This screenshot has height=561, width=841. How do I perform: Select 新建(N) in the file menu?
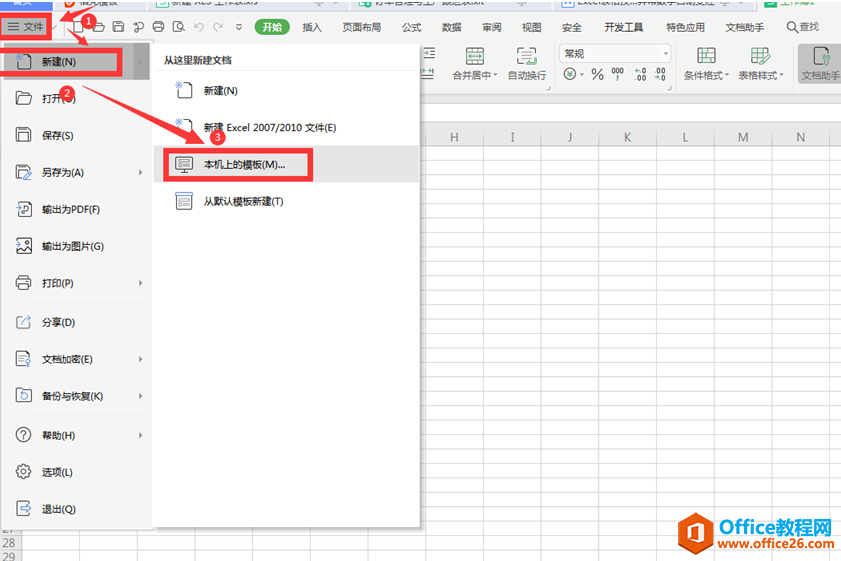[75, 62]
